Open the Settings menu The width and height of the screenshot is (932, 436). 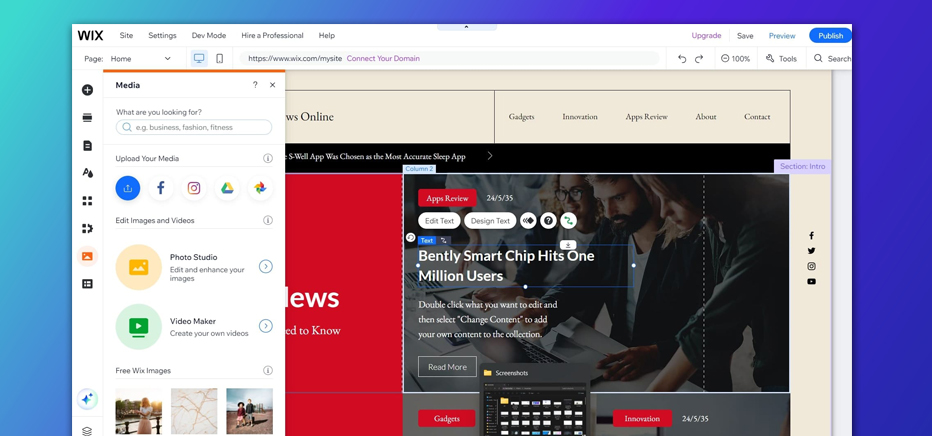pos(162,35)
